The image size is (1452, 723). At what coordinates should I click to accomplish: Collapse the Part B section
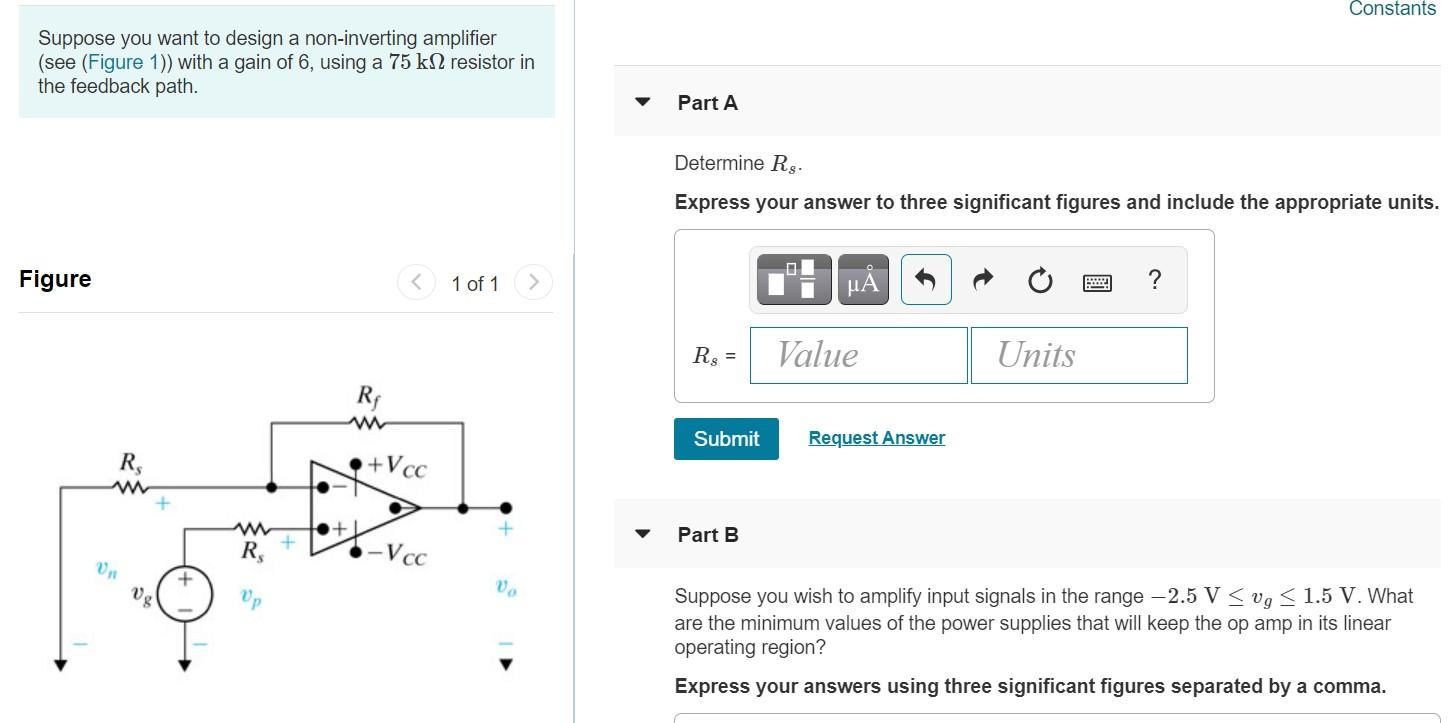tap(641, 534)
